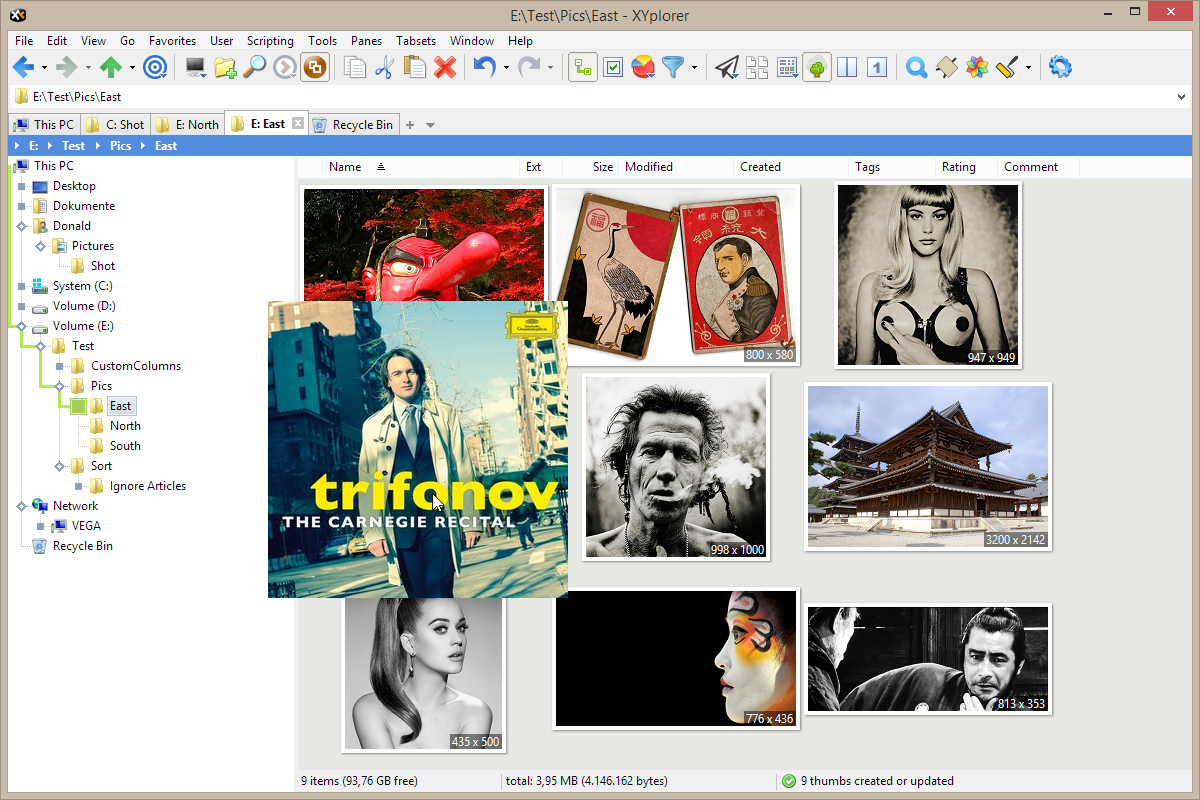Click the pushpin note toolbar icon

[946, 68]
